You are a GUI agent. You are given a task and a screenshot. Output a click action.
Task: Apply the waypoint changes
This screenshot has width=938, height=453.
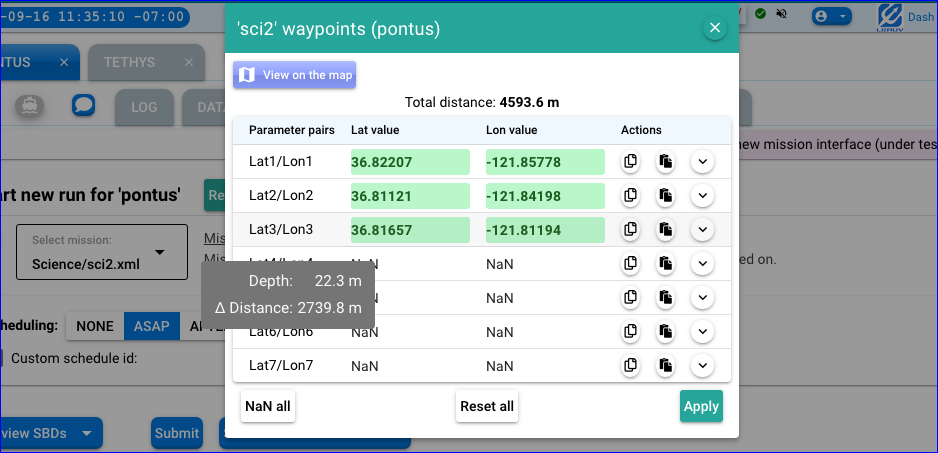(701, 407)
